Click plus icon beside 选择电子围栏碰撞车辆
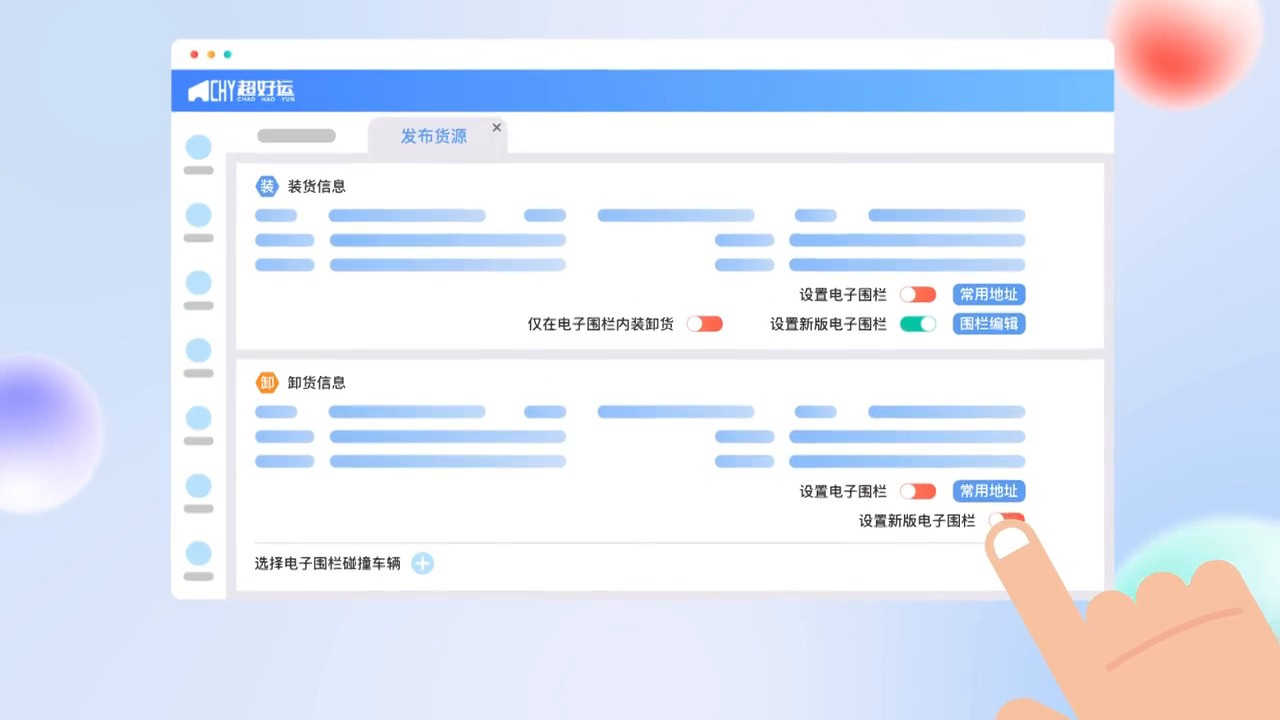This screenshot has width=1280, height=720. tap(423, 563)
